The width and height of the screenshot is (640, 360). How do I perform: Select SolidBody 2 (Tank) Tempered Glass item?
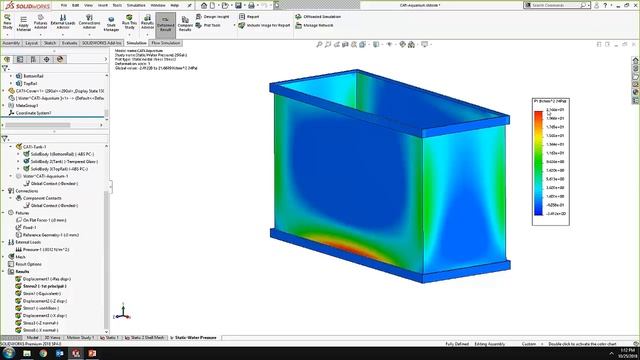(60, 161)
